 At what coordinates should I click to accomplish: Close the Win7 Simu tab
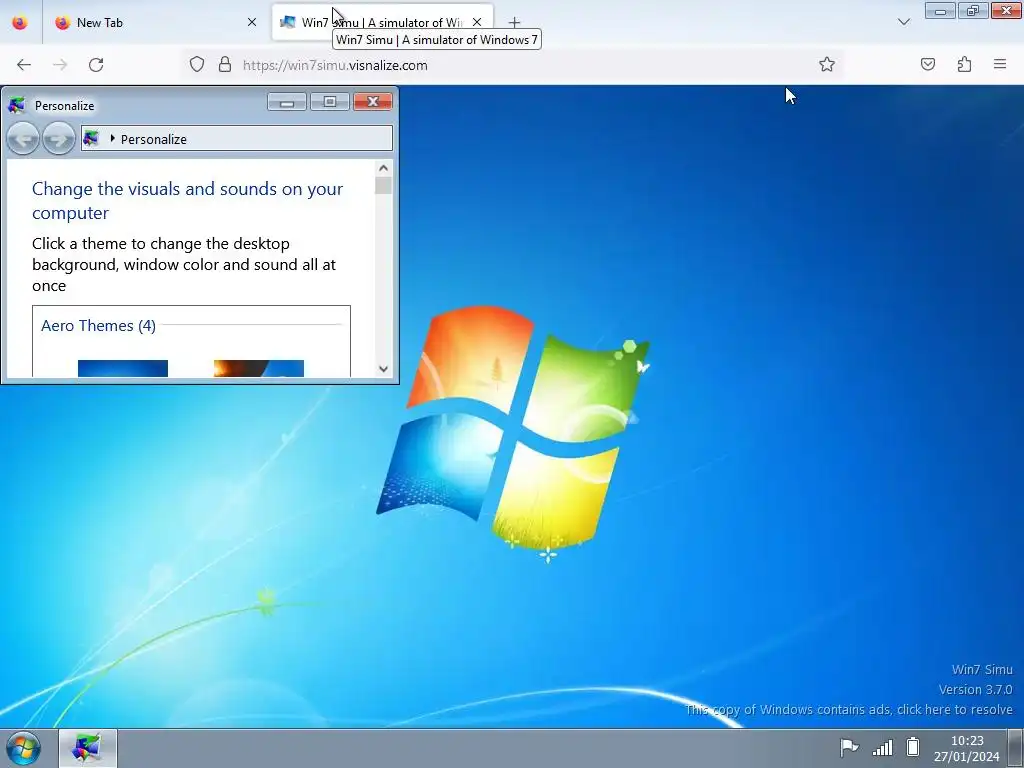click(x=477, y=22)
